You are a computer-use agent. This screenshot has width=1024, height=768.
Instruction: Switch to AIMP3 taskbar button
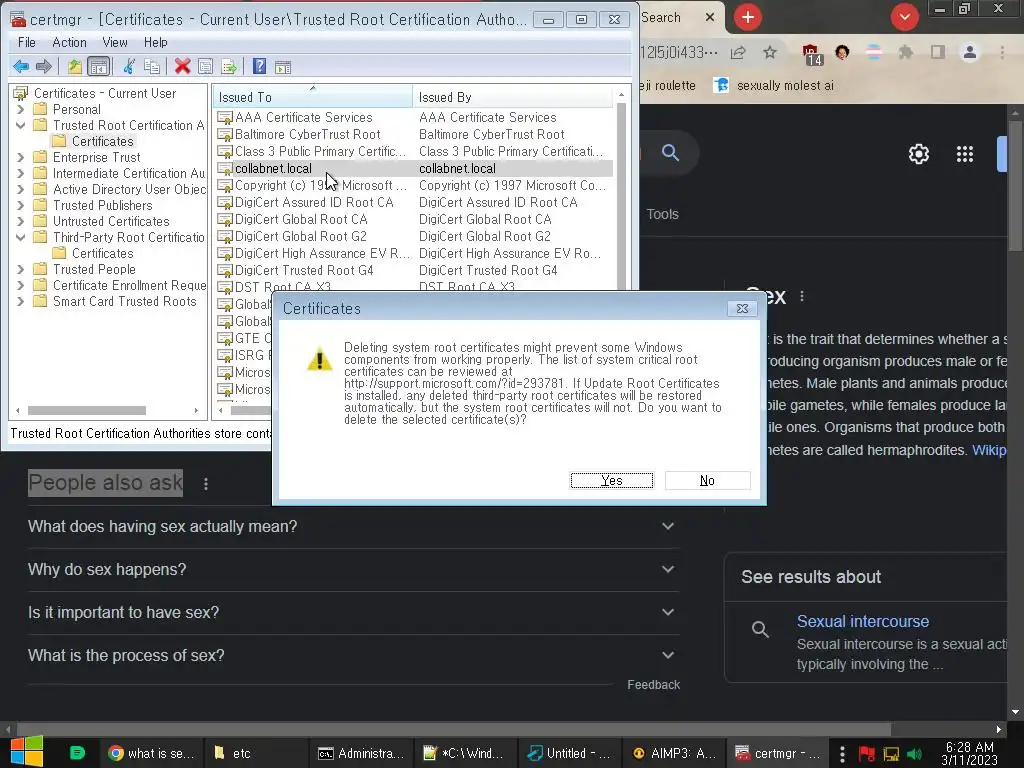673,753
